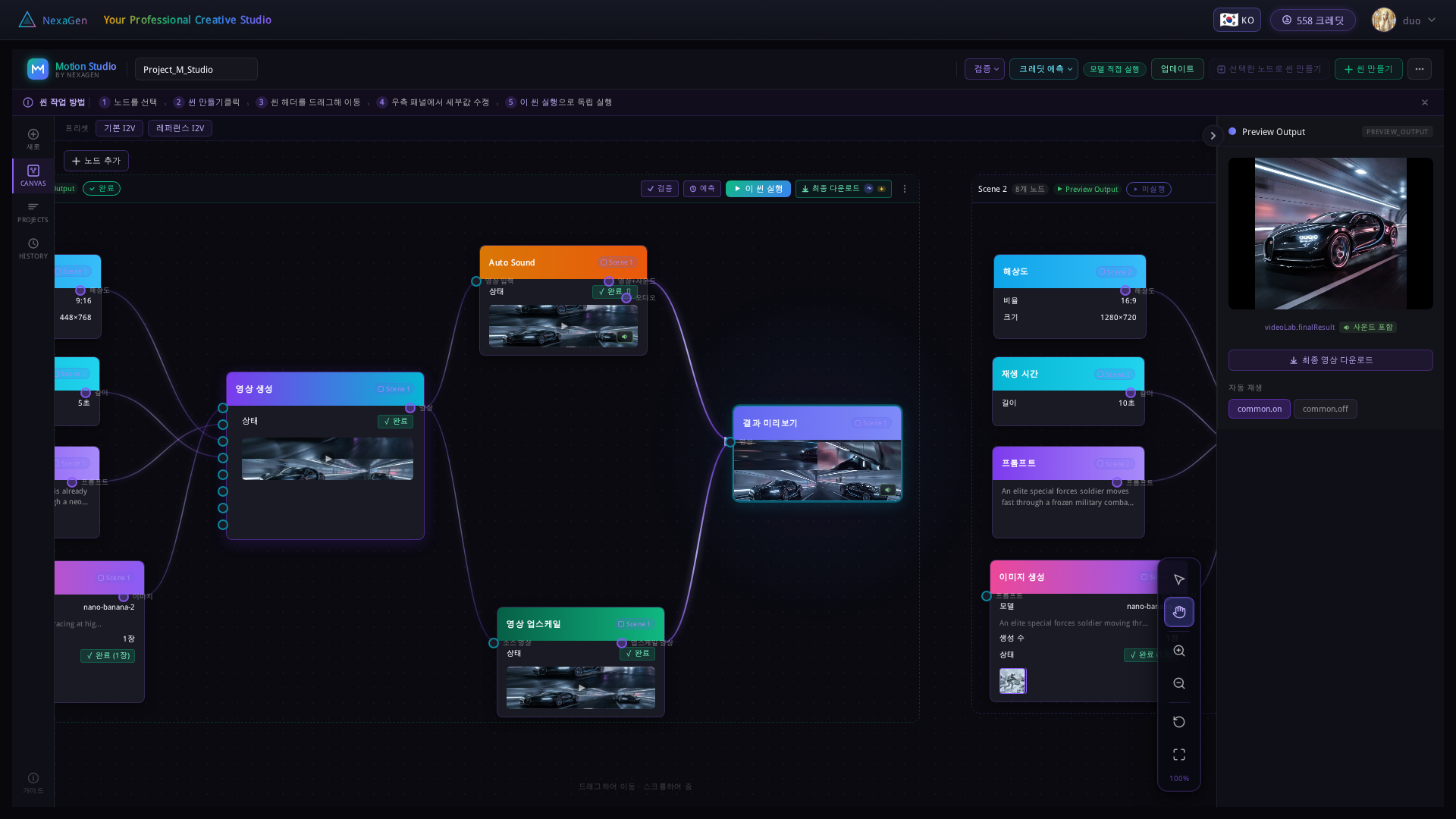Open the KO language selector
1456x819 pixels.
[1237, 20]
